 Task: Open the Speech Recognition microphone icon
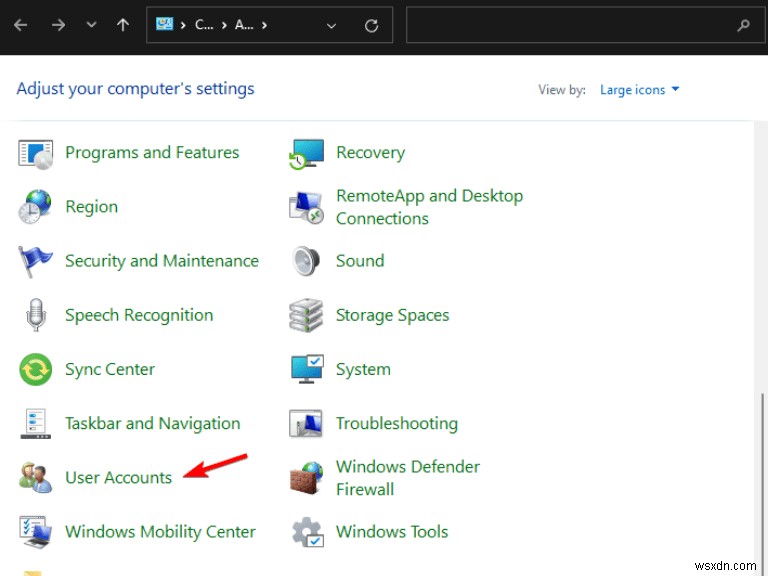tap(35, 315)
